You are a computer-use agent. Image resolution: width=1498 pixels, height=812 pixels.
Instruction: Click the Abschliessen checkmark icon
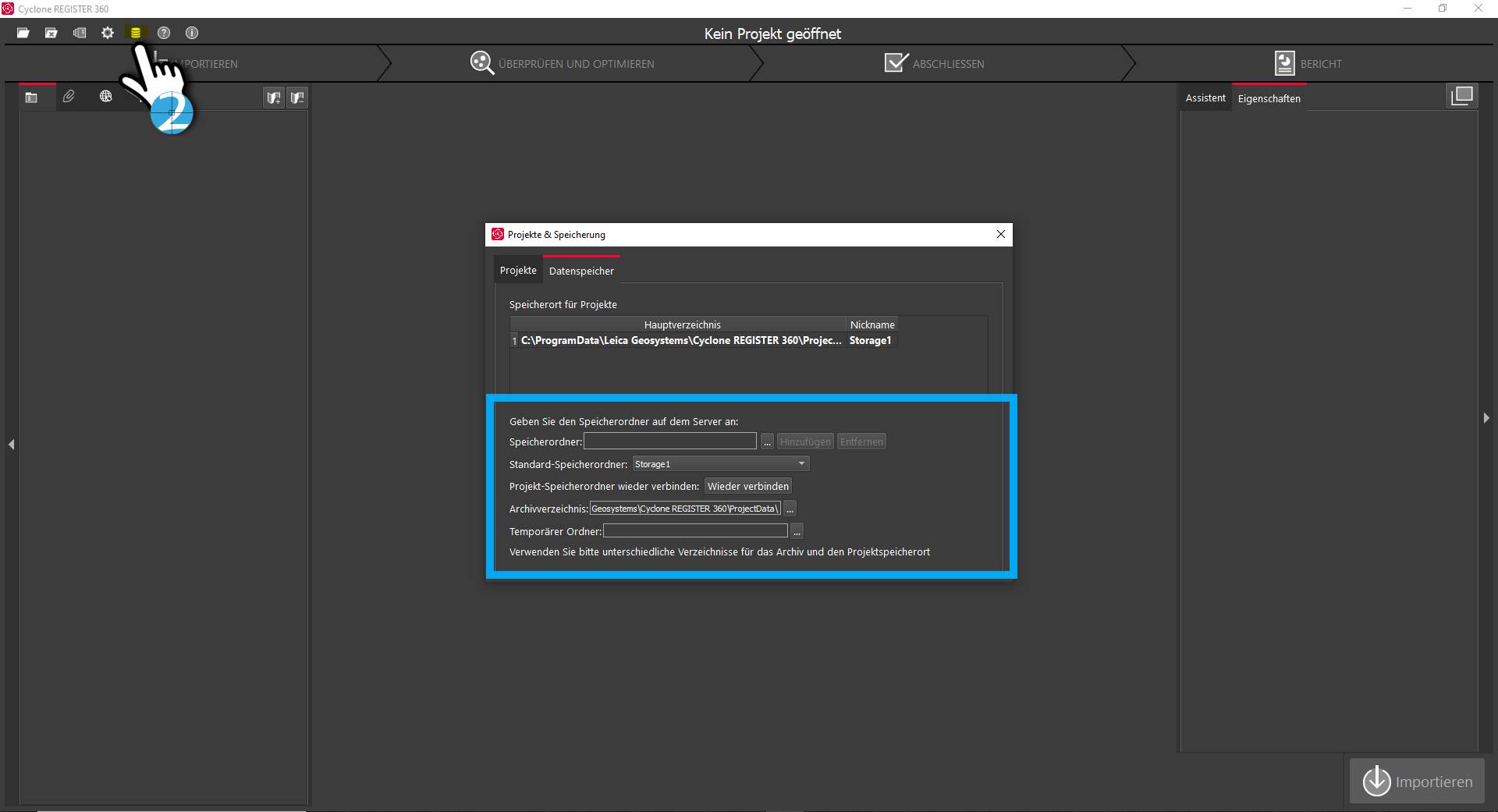pos(896,62)
